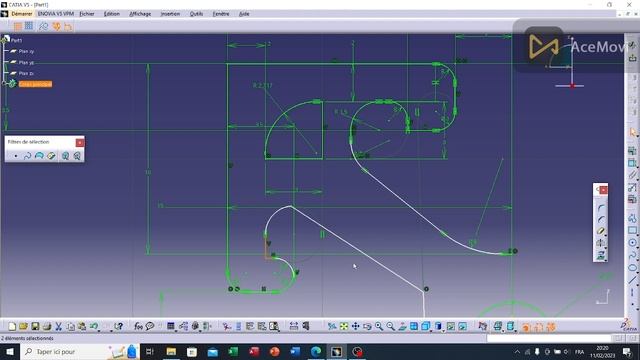The width and height of the screenshot is (640, 360).
Task: Select the Rotate view tool
Action: 367,326
